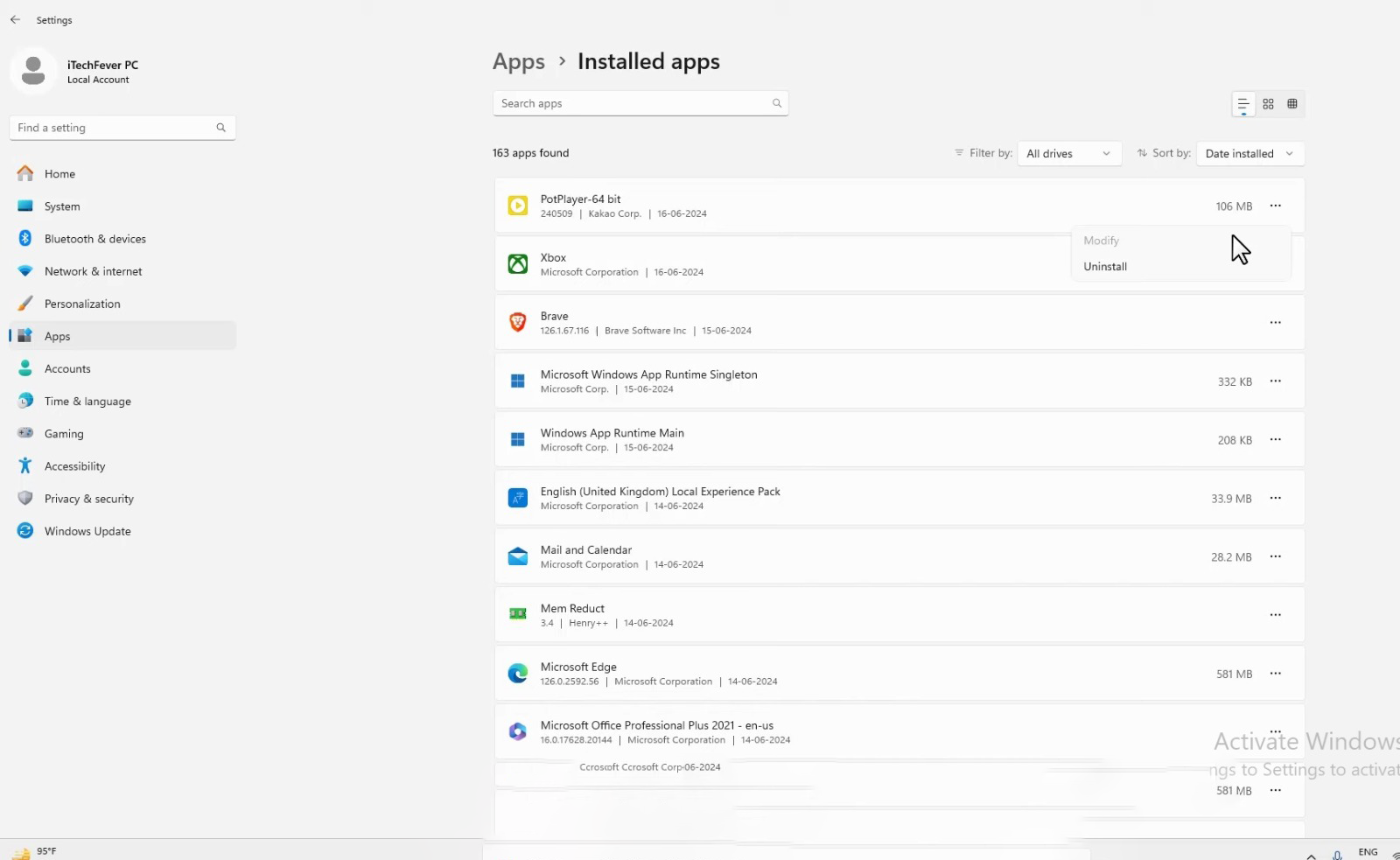Open Personalization settings
1400x860 pixels.
coord(122,304)
